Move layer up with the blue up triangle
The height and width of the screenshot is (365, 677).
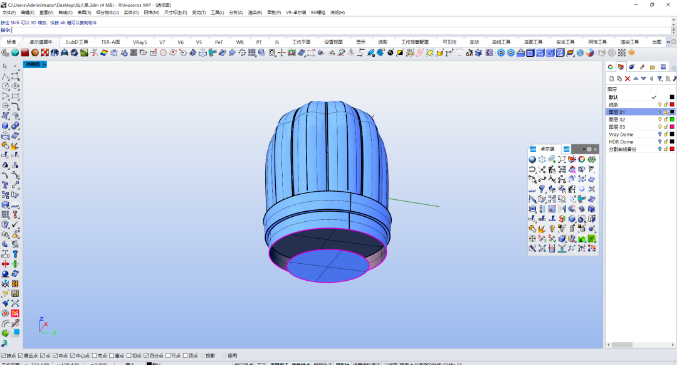pos(636,79)
